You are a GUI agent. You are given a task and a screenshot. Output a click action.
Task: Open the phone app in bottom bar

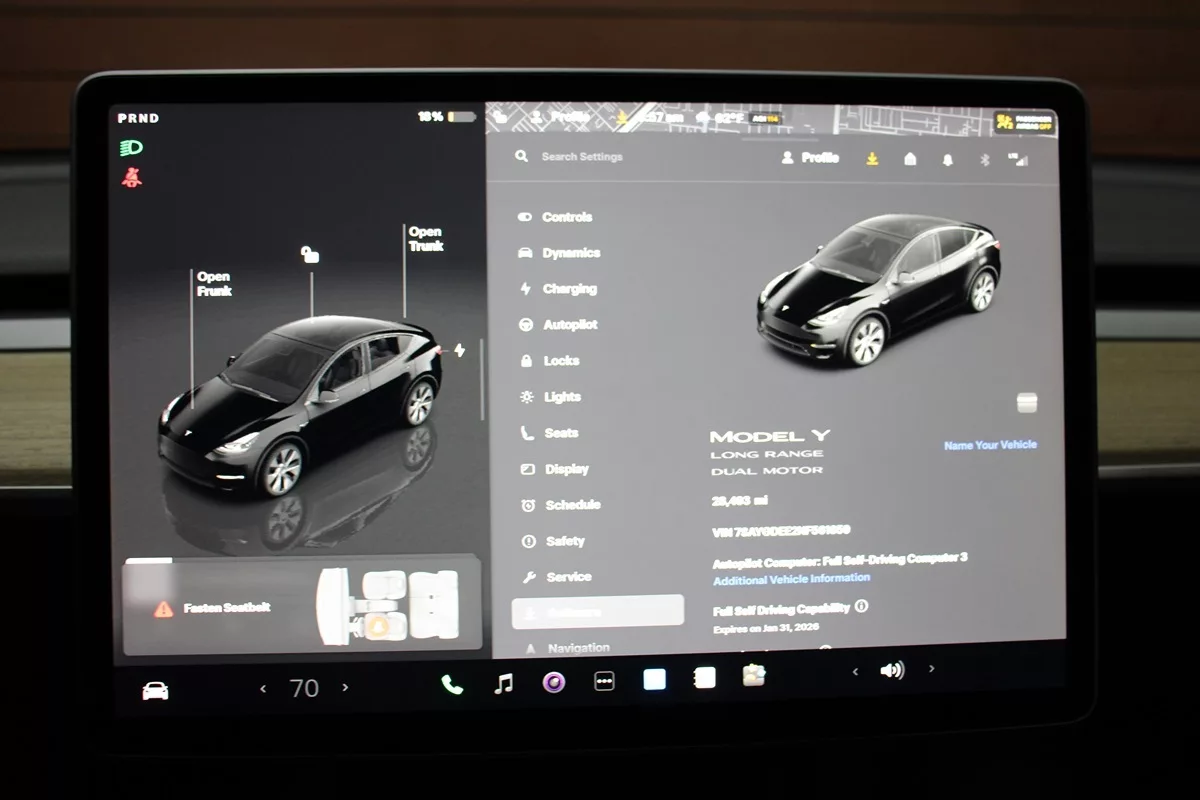[452, 684]
